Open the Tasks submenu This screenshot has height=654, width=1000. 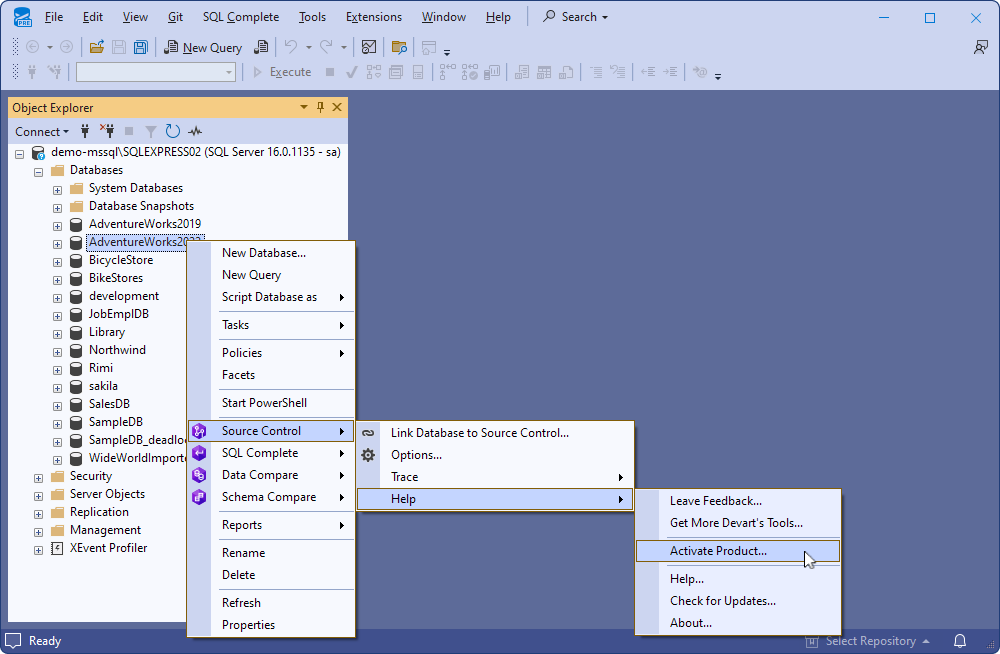pos(271,325)
